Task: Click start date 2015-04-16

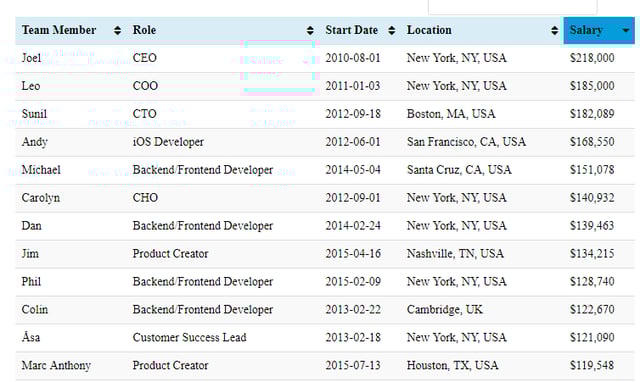Action: point(353,254)
